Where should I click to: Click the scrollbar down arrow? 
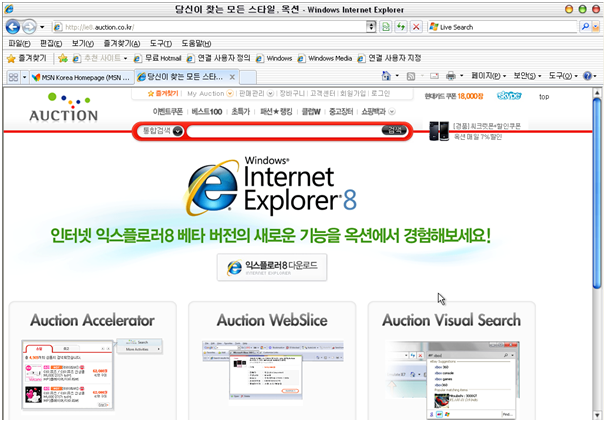597,415
